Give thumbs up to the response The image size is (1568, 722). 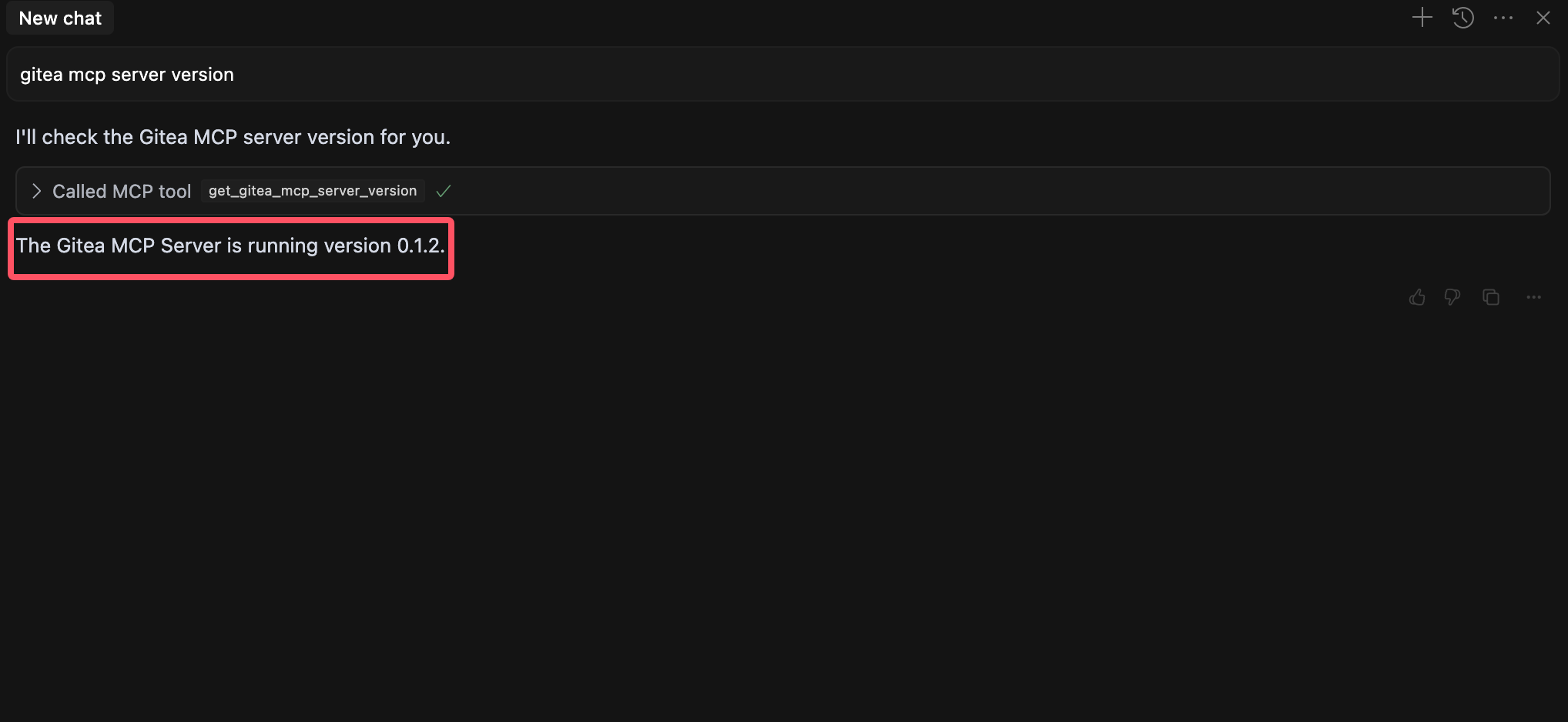pyautogui.click(x=1417, y=297)
